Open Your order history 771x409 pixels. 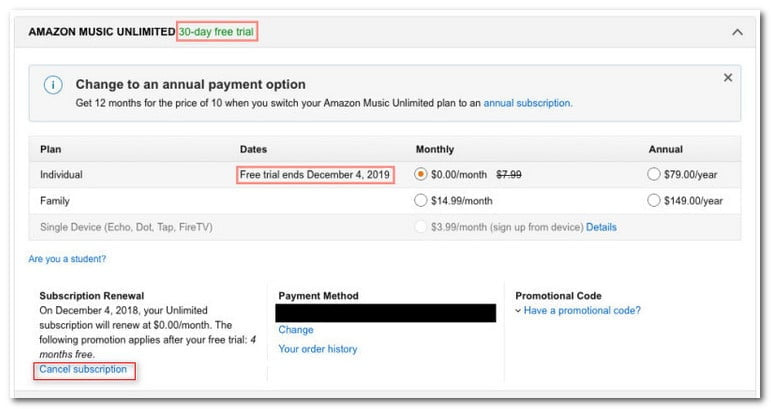pyautogui.click(x=318, y=349)
